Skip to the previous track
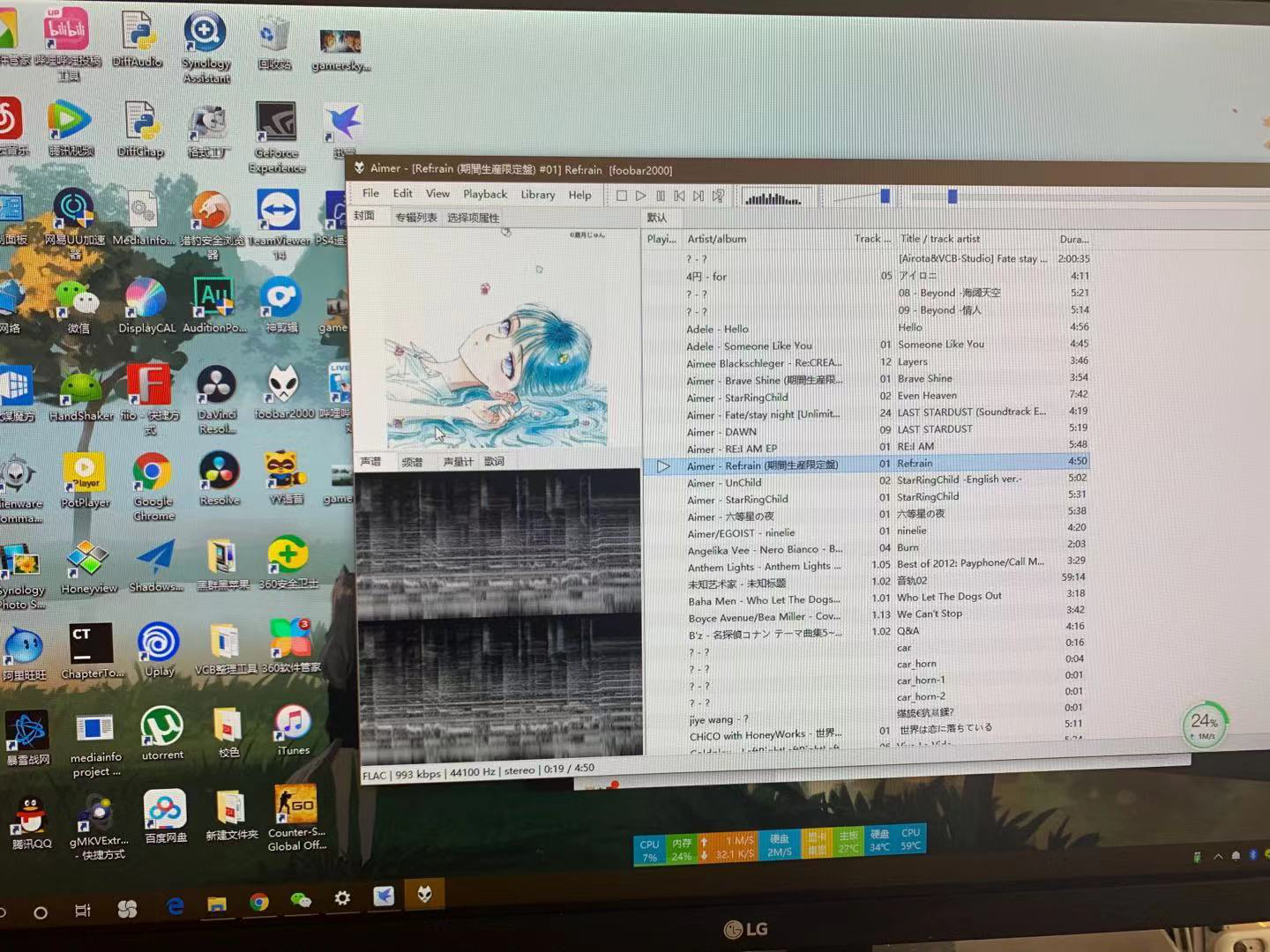Image resolution: width=1270 pixels, height=952 pixels. click(x=679, y=196)
